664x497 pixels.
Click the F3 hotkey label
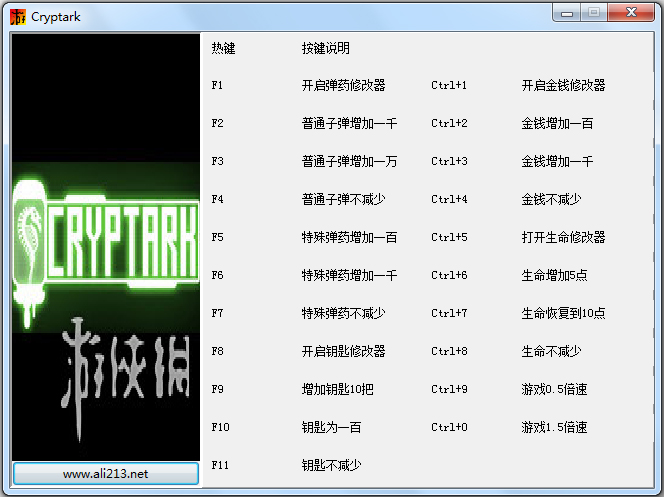pos(217,161)
